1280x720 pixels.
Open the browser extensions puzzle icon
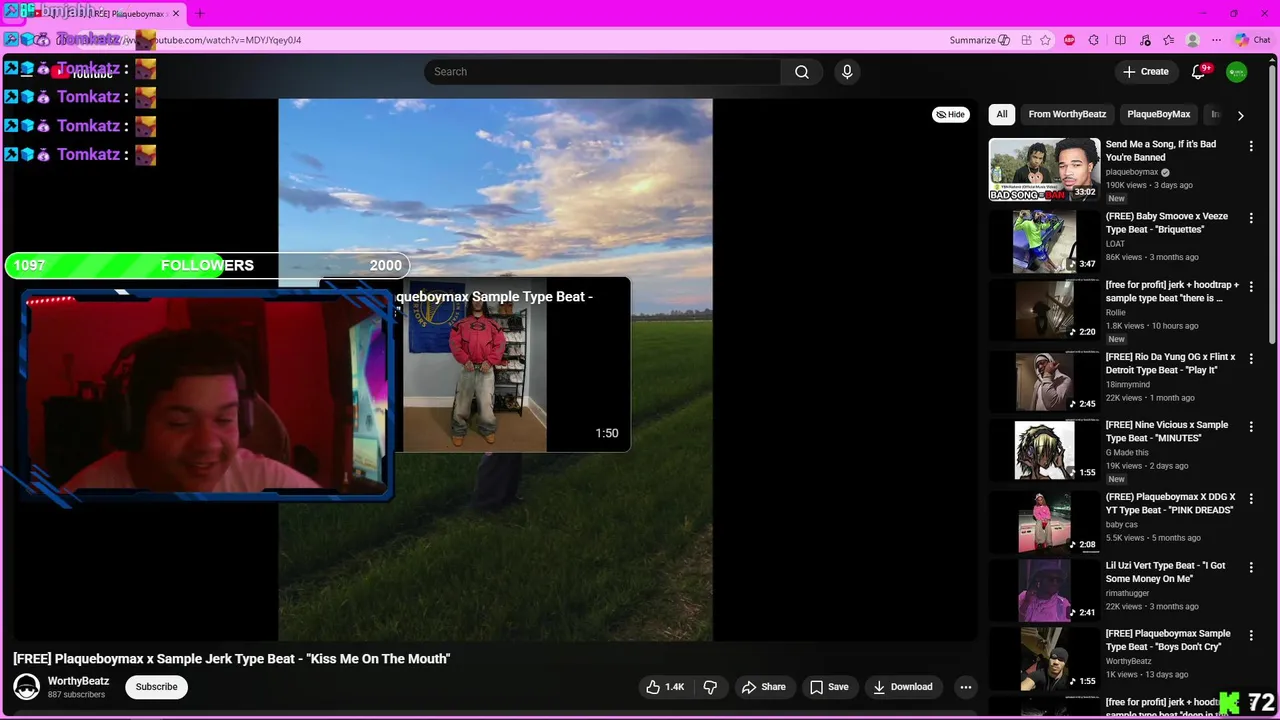[x=1093, y=40]
